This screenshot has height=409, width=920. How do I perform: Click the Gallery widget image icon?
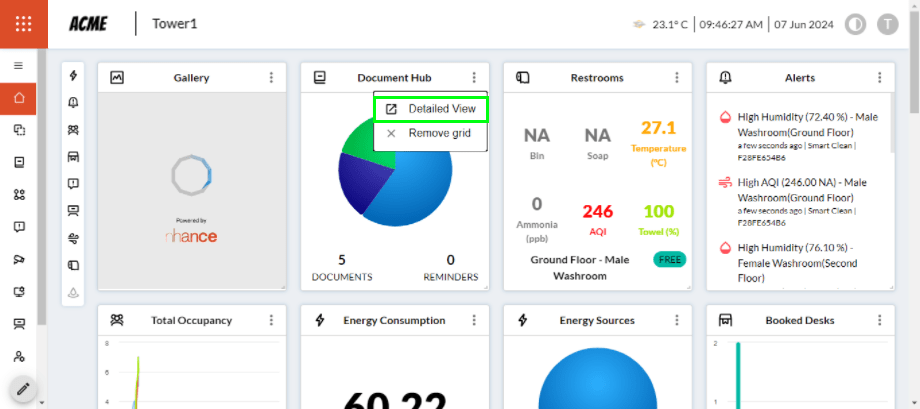117,77
